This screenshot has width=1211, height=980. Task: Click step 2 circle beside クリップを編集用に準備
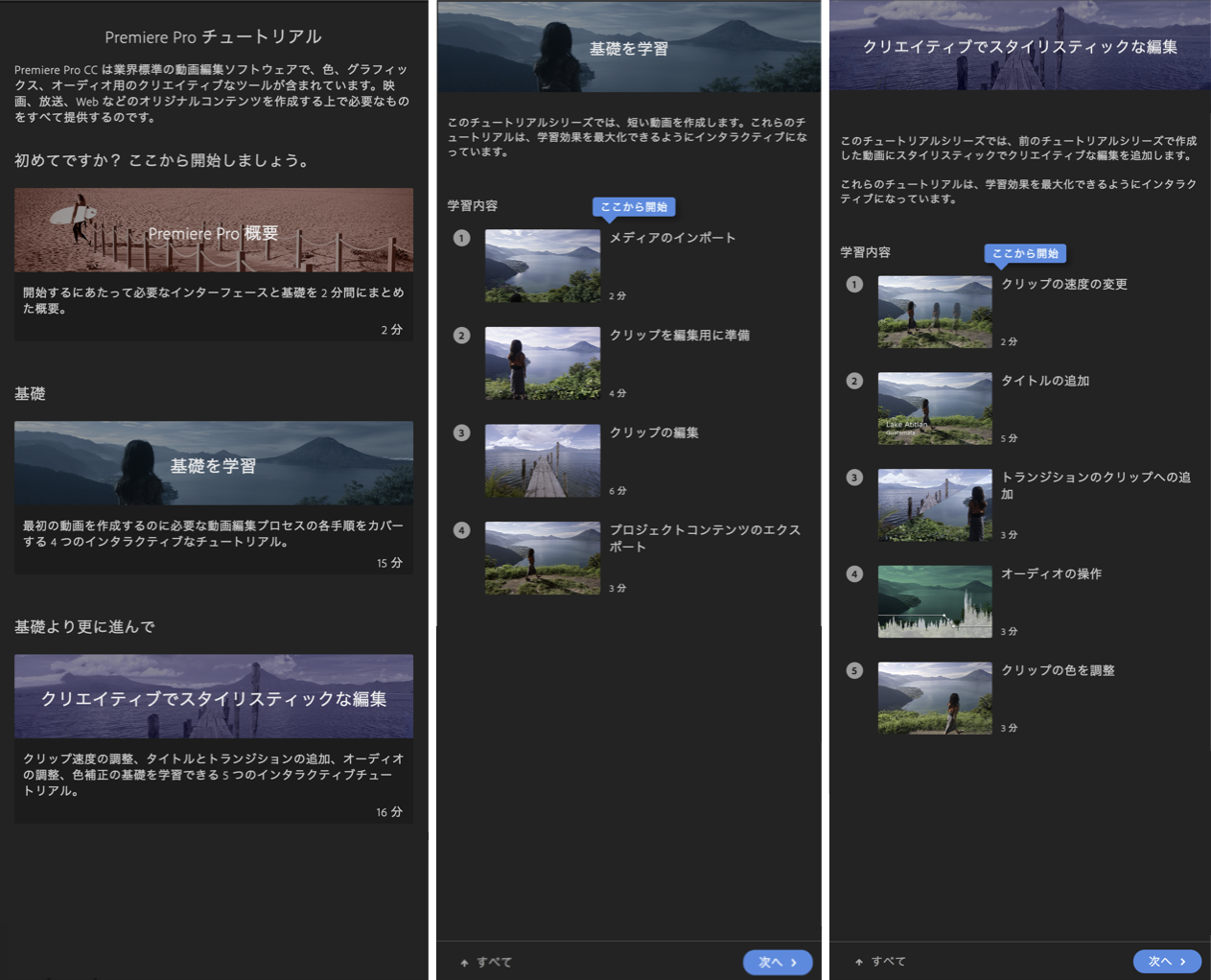point(462,336)
